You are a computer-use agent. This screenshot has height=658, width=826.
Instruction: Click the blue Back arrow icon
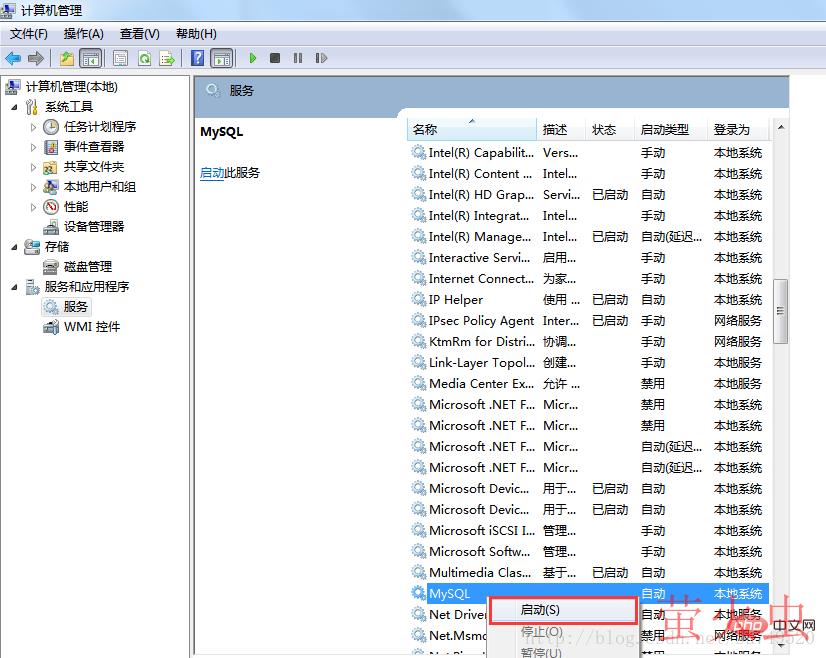coord(14,59)
